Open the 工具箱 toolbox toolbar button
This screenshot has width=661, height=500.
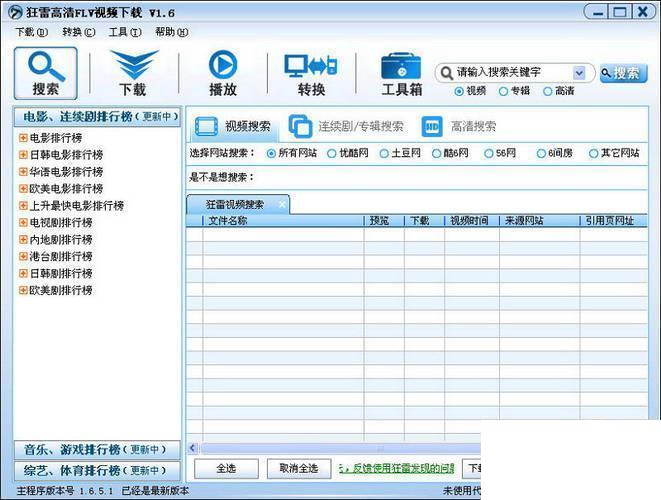click(x=401, y=73)
